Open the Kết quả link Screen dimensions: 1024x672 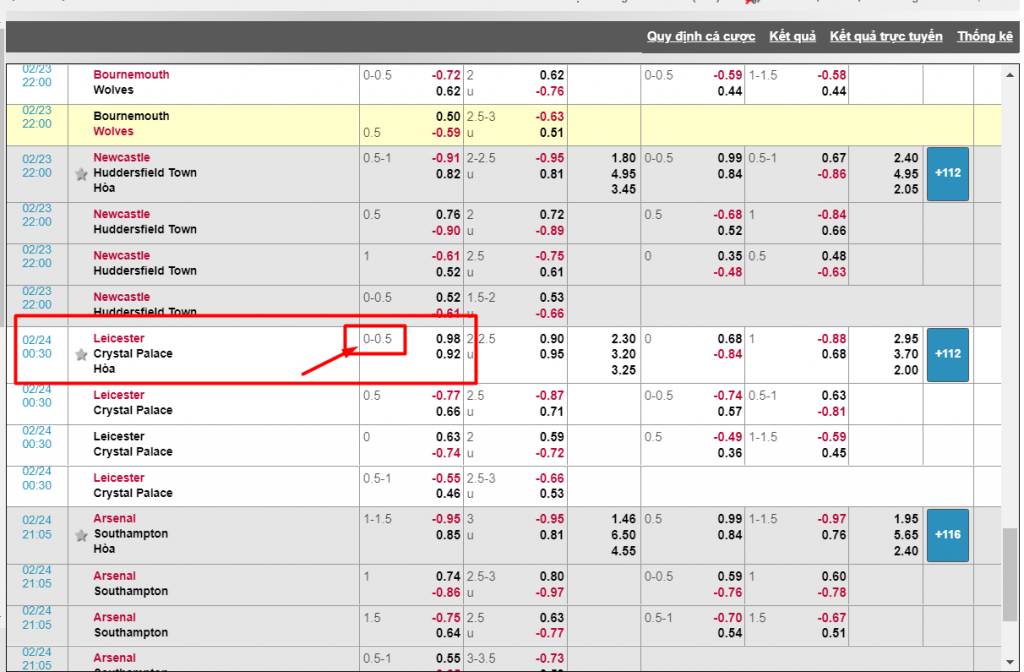(792, 37)
